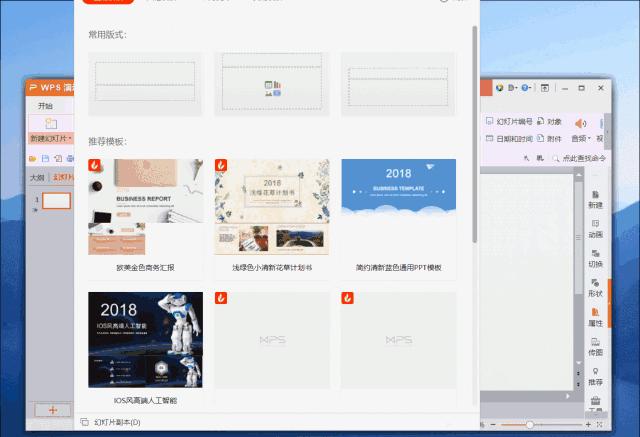Click the zoom slider handle in status bar
The image size is (640, 437).
tap(529, 425)
